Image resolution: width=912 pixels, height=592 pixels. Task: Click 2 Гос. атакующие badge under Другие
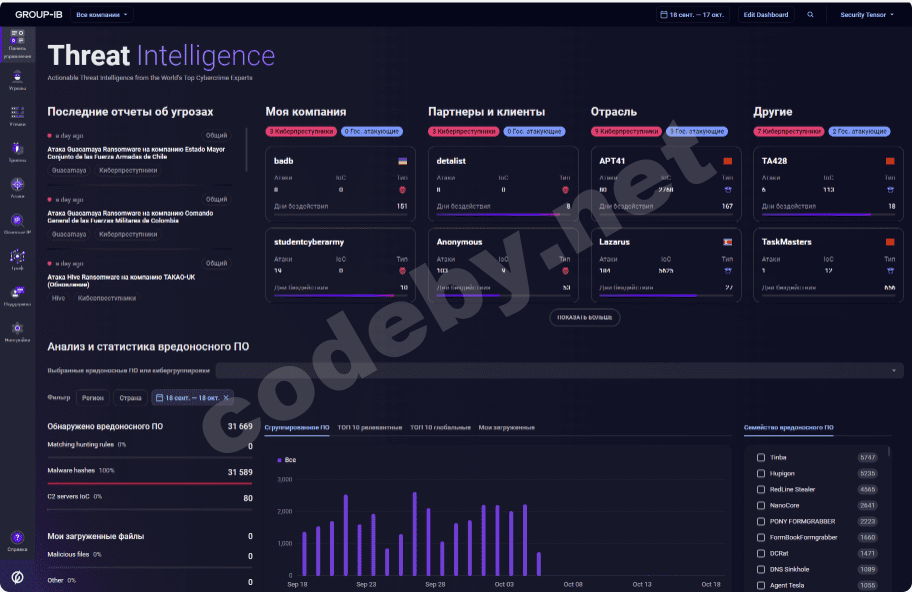(x=860, y=131)
